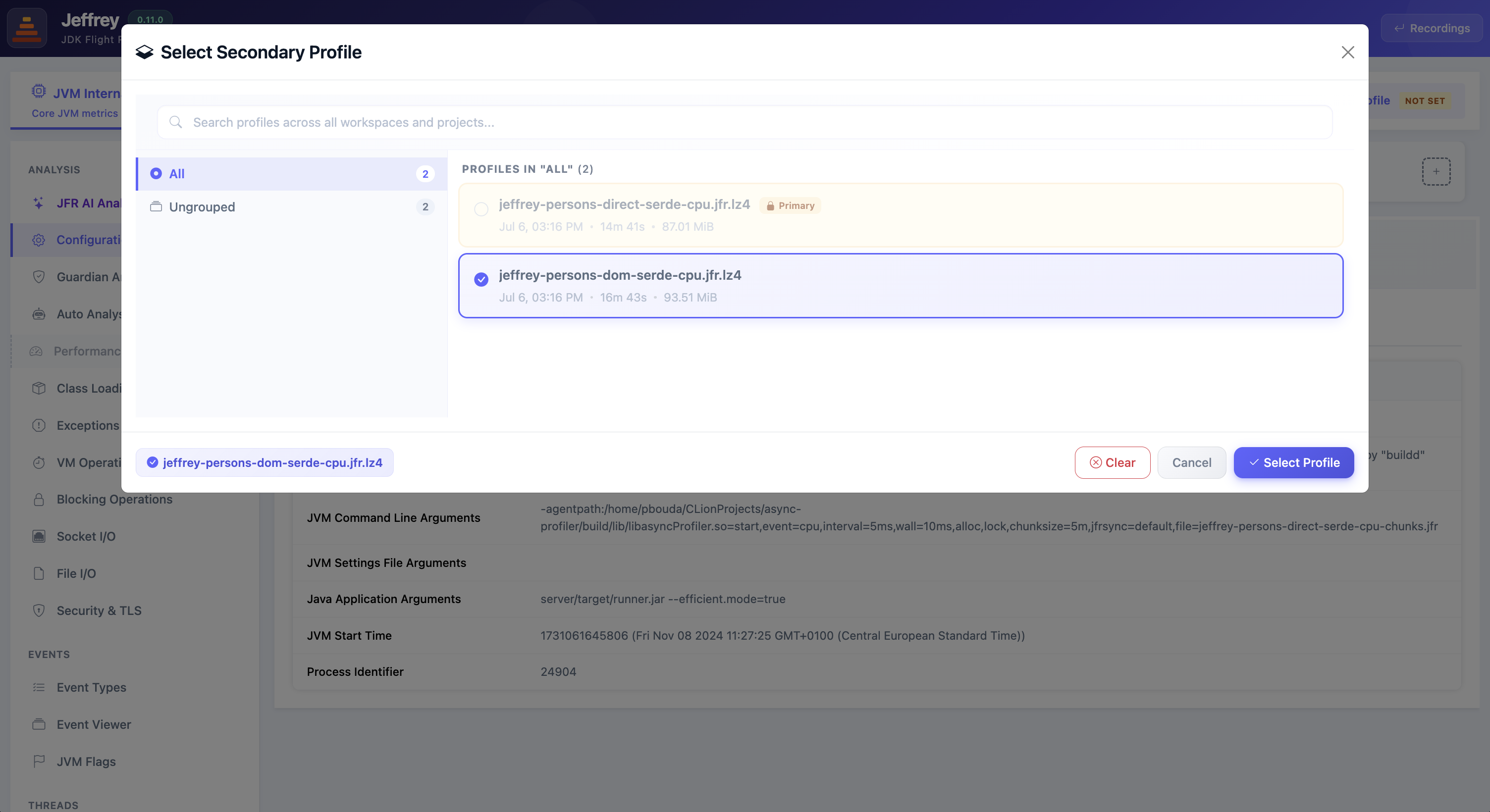Click jeffrey-persons-dom-serde-cpu.jfr.lz4 profile name in the list
The height and width of the screenshot is (812, 1490).
(620, 275)
